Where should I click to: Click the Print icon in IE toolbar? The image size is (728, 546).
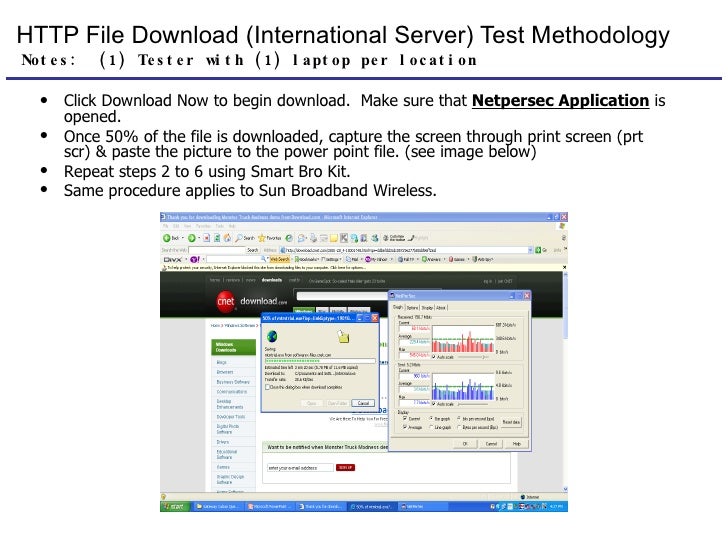tap(314, 238)
